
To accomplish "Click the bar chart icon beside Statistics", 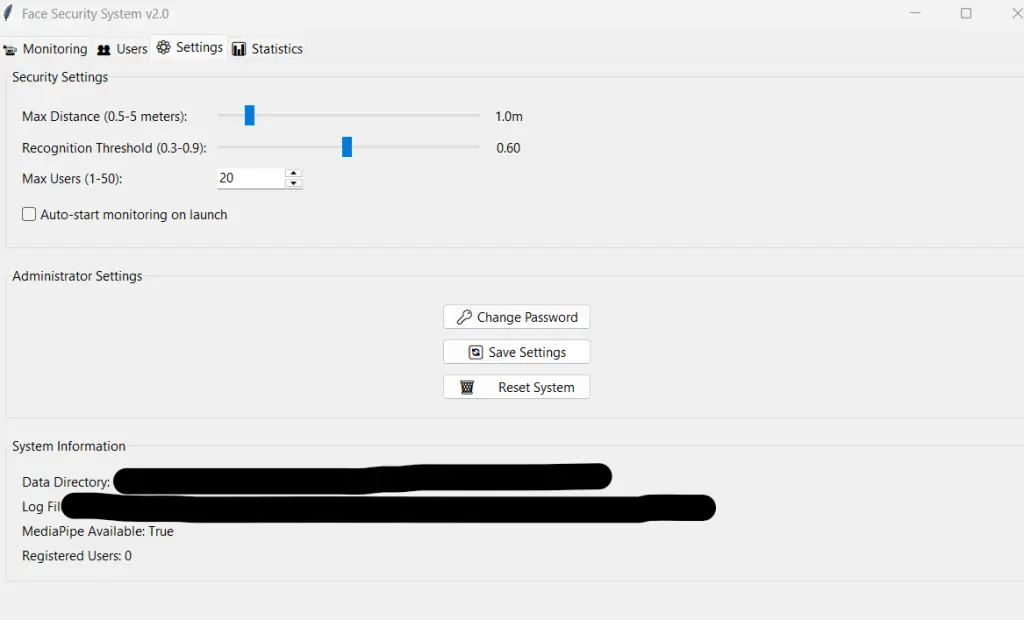I will click(x=239, y=49).
